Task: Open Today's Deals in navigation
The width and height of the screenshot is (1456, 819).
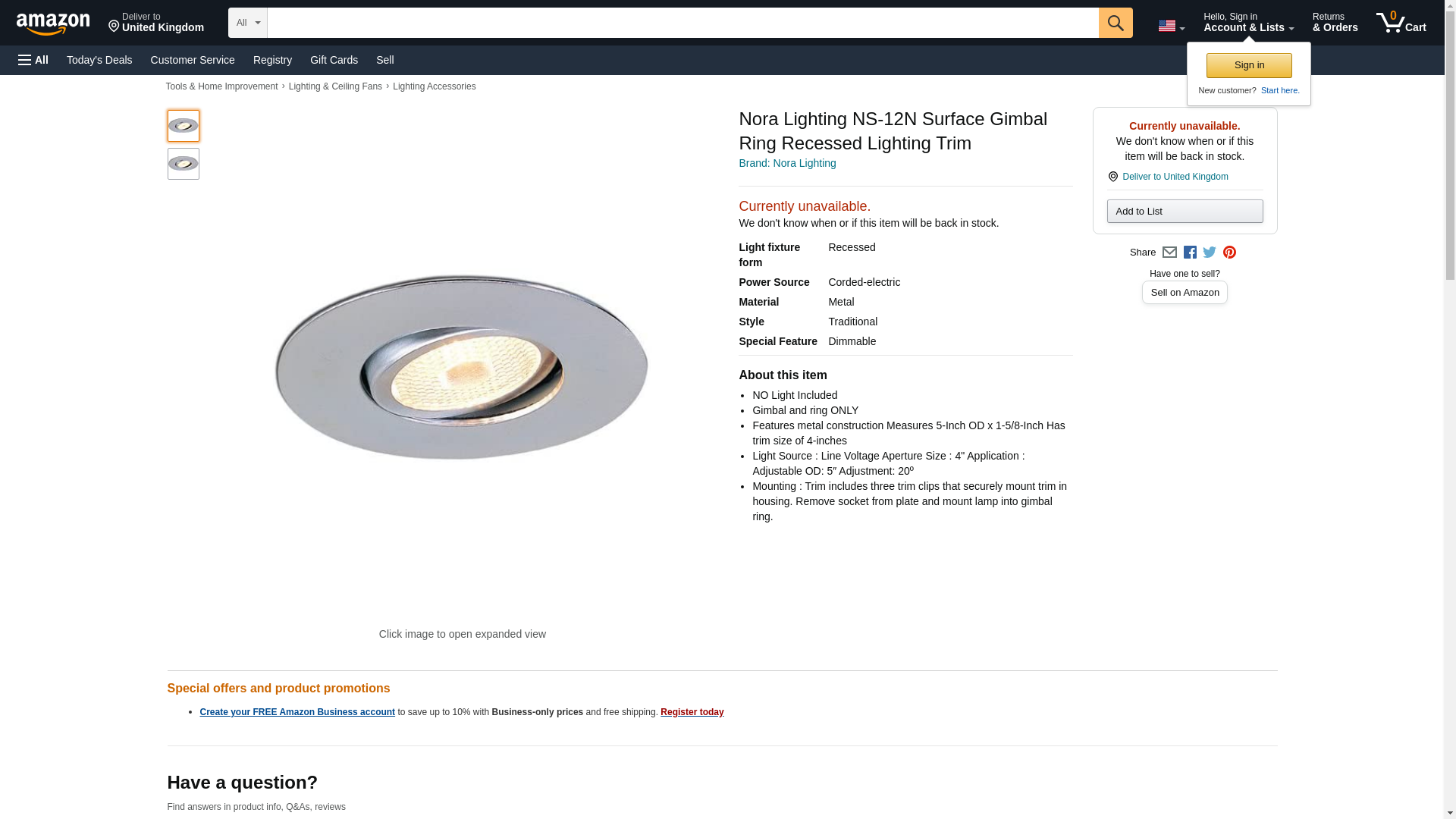Action: 99,60
